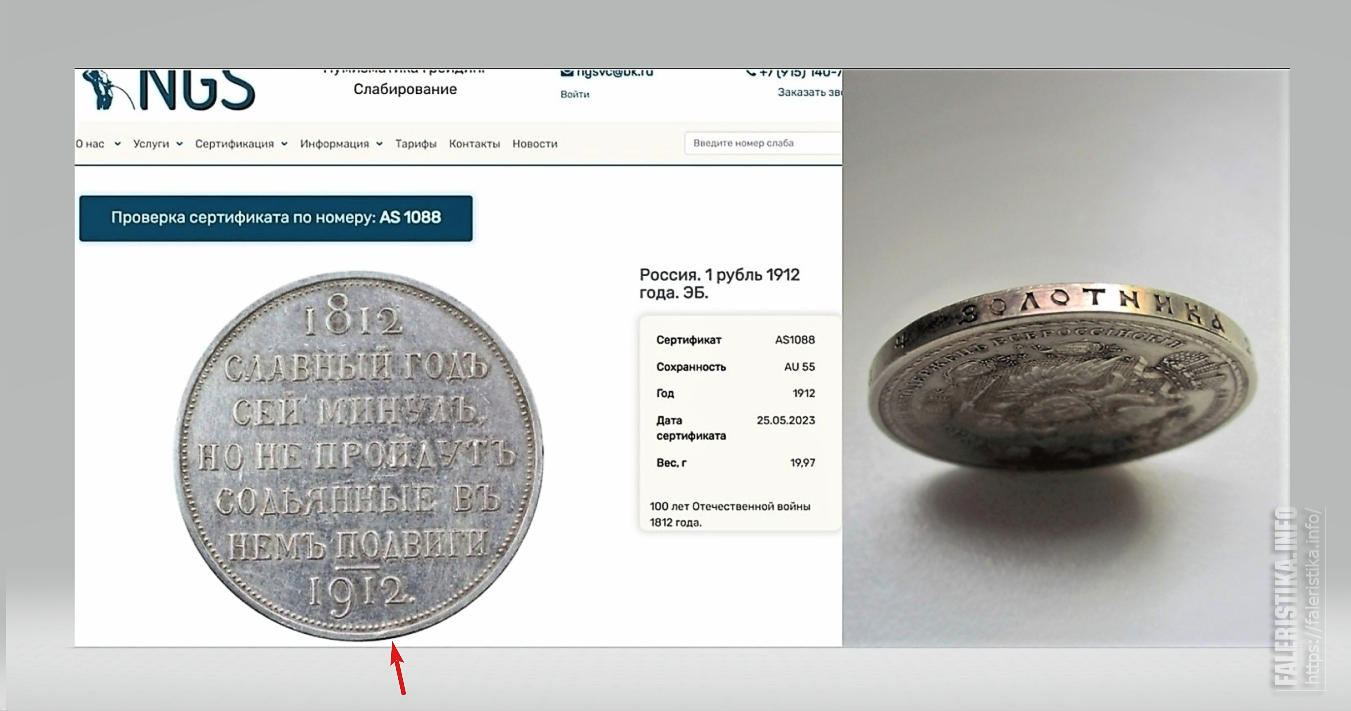
Task: Click the envelope icon beside the email
Action: (x=566, y=72)
